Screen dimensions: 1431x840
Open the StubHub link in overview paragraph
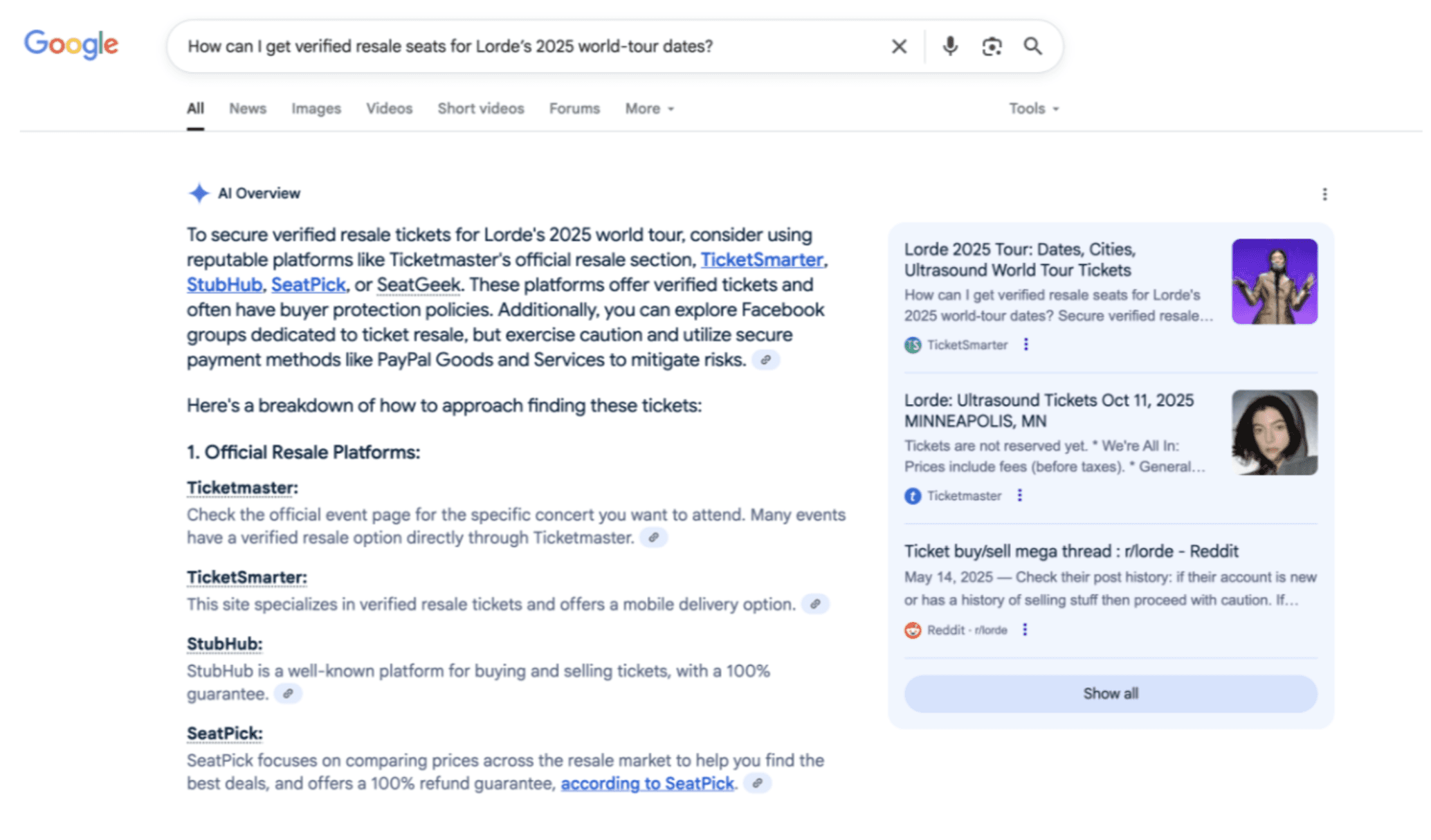224,285
